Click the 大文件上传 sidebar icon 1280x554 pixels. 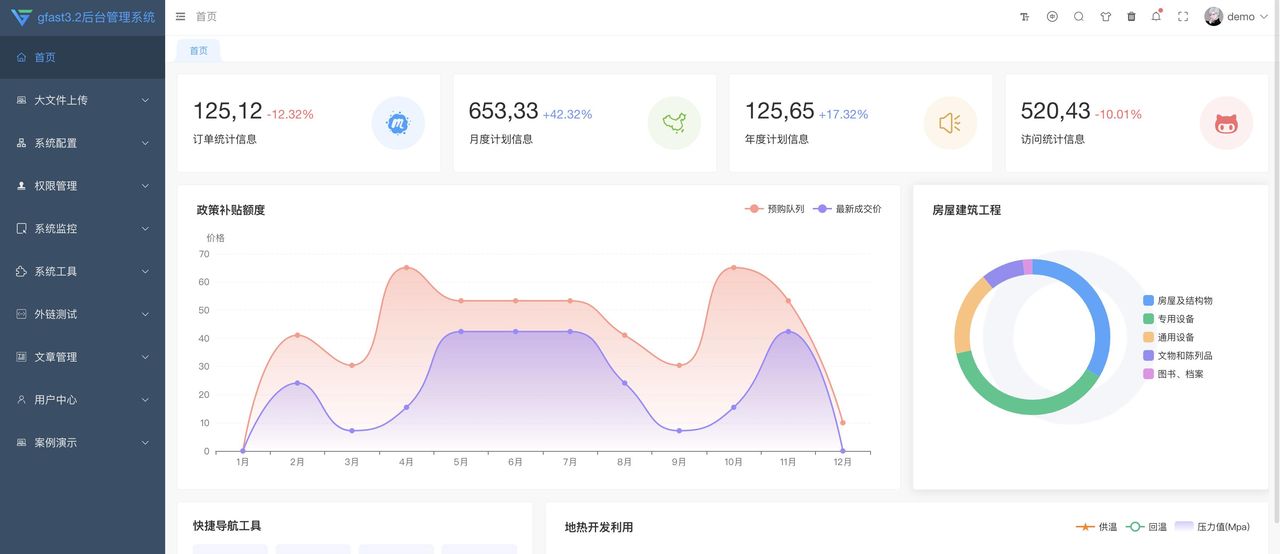pos(22,100)
